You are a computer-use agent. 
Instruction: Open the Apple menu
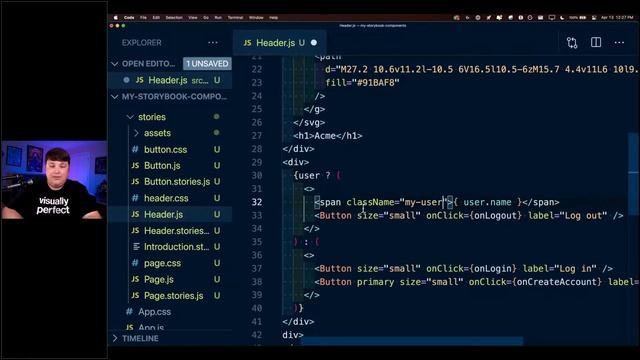(116, 18)
